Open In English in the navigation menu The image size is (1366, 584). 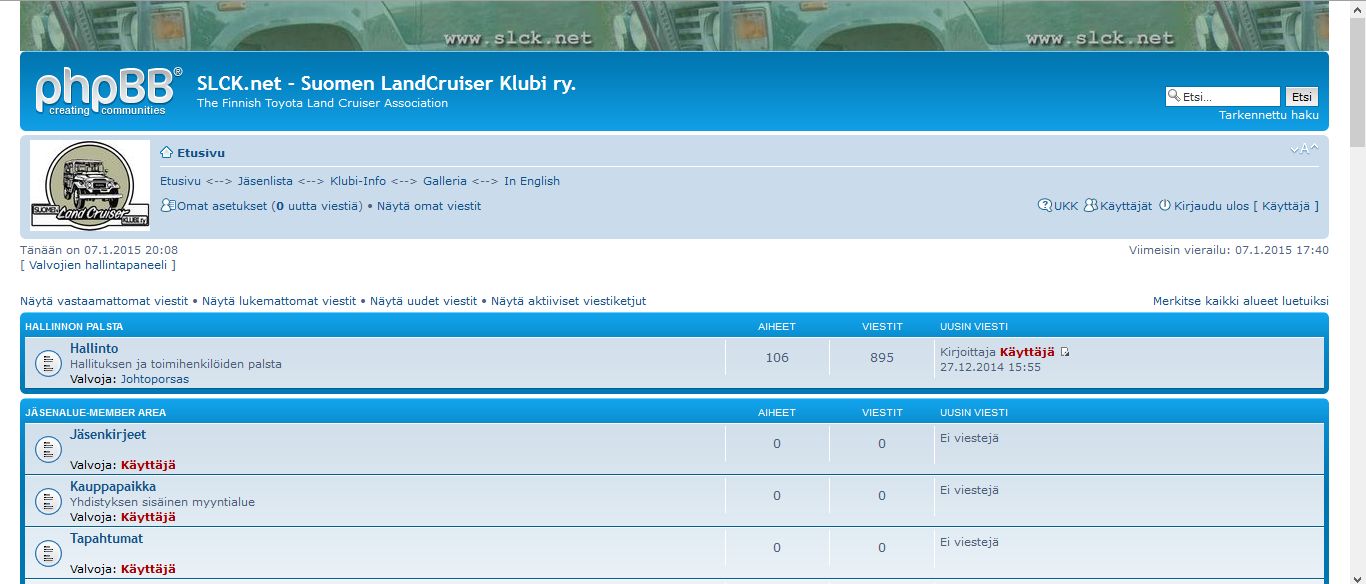[x=532, y=181]
